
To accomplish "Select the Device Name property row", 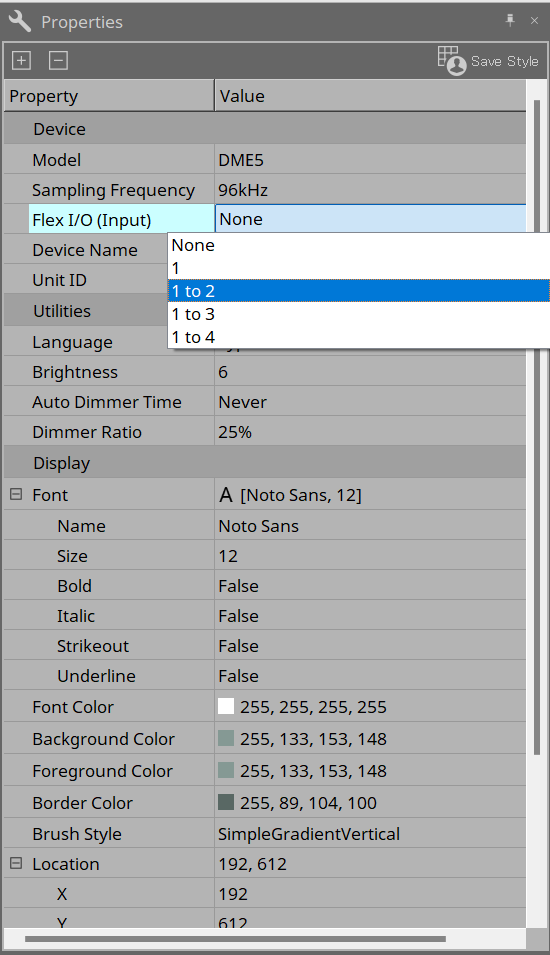I will [x=85, y=250].
